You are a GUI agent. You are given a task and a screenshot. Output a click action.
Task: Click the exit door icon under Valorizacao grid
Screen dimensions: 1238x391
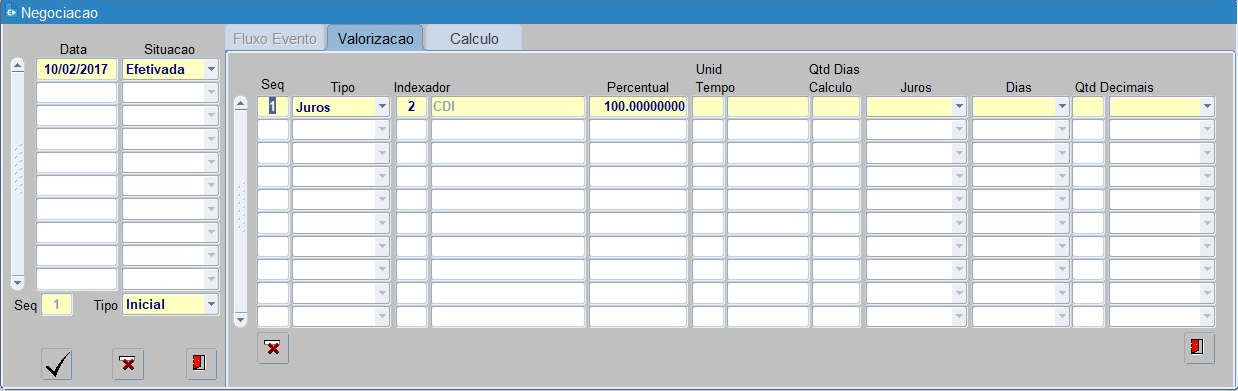(x=1199, y=349)
